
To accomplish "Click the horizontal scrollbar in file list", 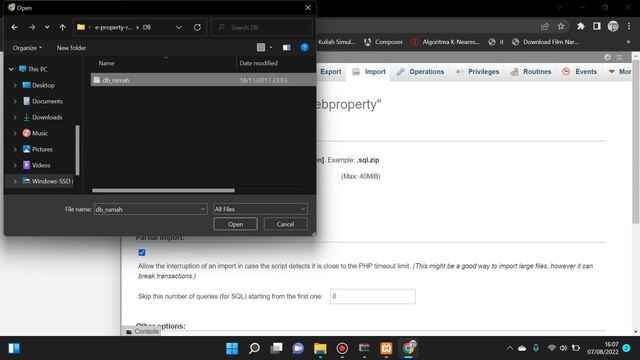I will click(x=163, y=190).
